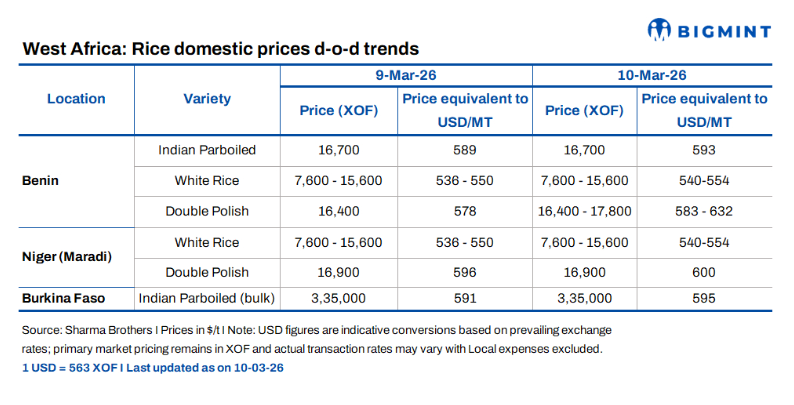Viewport: 794px width, 405px height.
Task: Select the 16,400 - 17,800 price cell
Action: pyautogui.click(x=585, y=212)
